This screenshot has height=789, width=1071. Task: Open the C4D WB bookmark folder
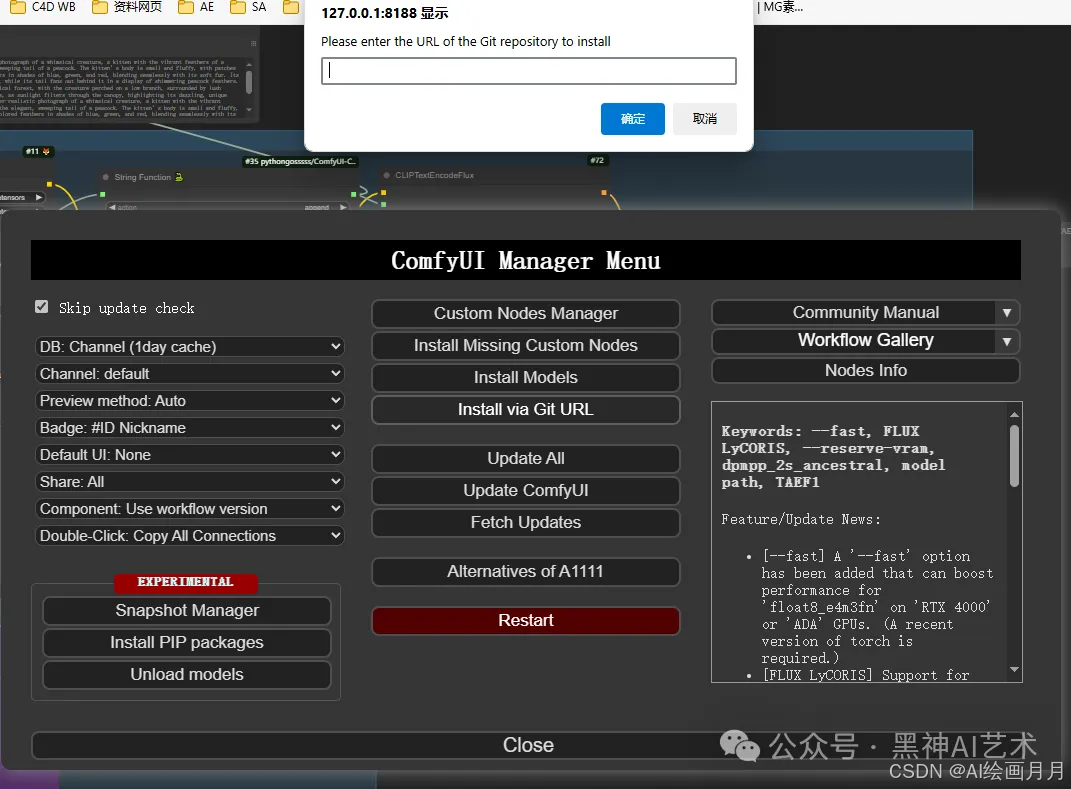tap(44, 7)
